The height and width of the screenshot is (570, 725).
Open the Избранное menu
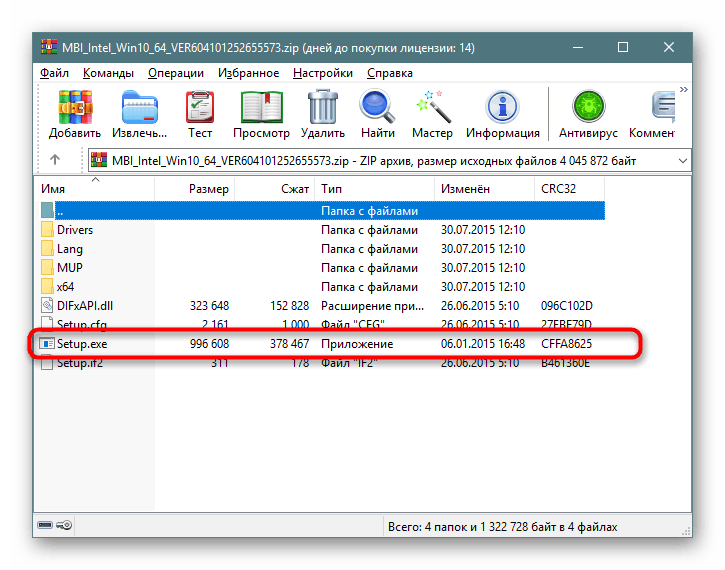(248, 73)
